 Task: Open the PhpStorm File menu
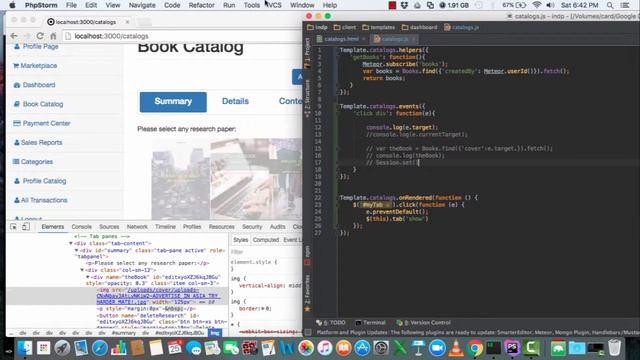(x=71, y=5)
